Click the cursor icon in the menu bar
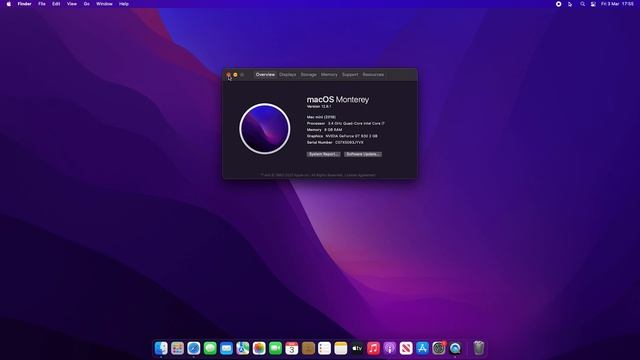Viewport: 640px width, 360px height. (570, 4)
